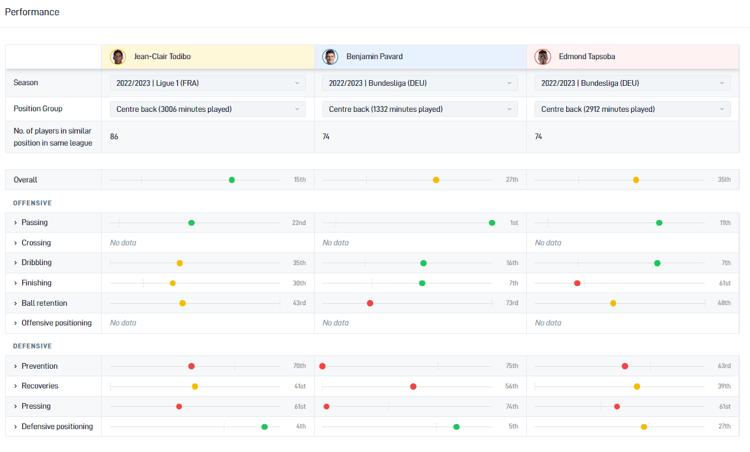
Task: Open Todibo's Position Group dropdown
Action: pos(207,109)
